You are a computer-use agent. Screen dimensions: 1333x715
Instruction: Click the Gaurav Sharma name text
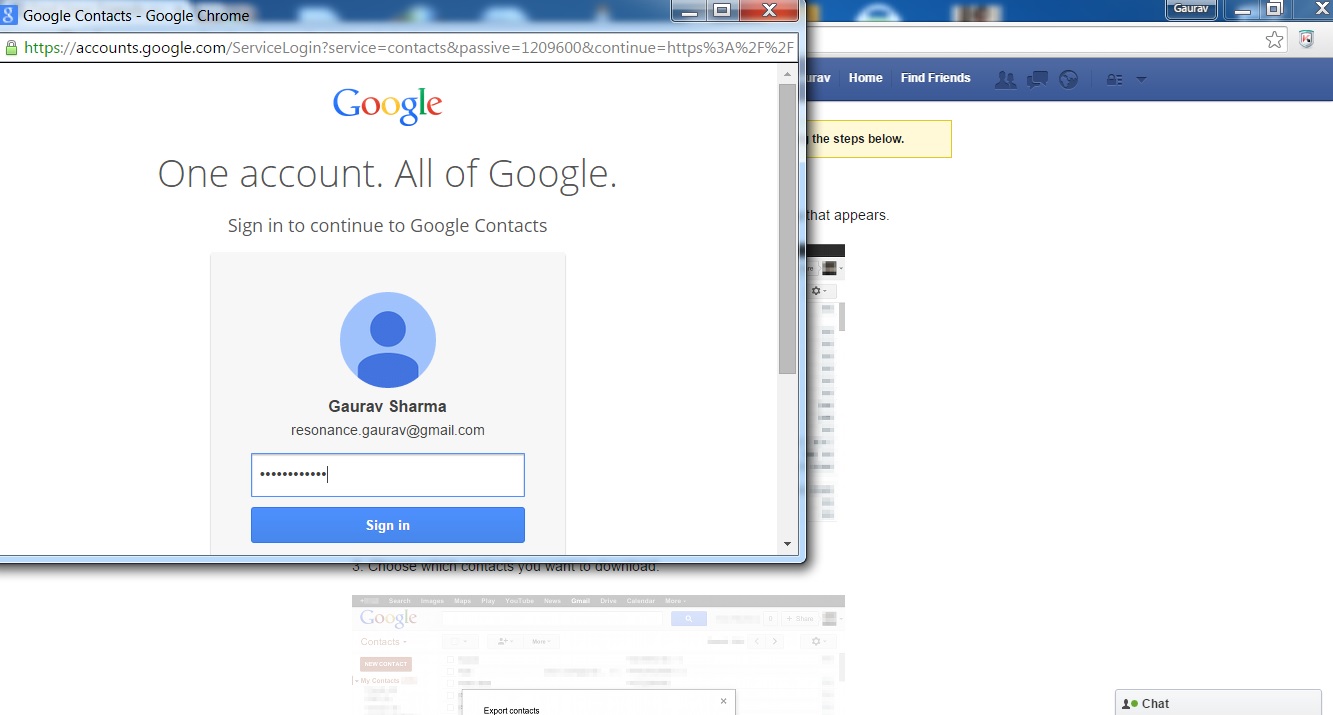[x=388, y=406]
